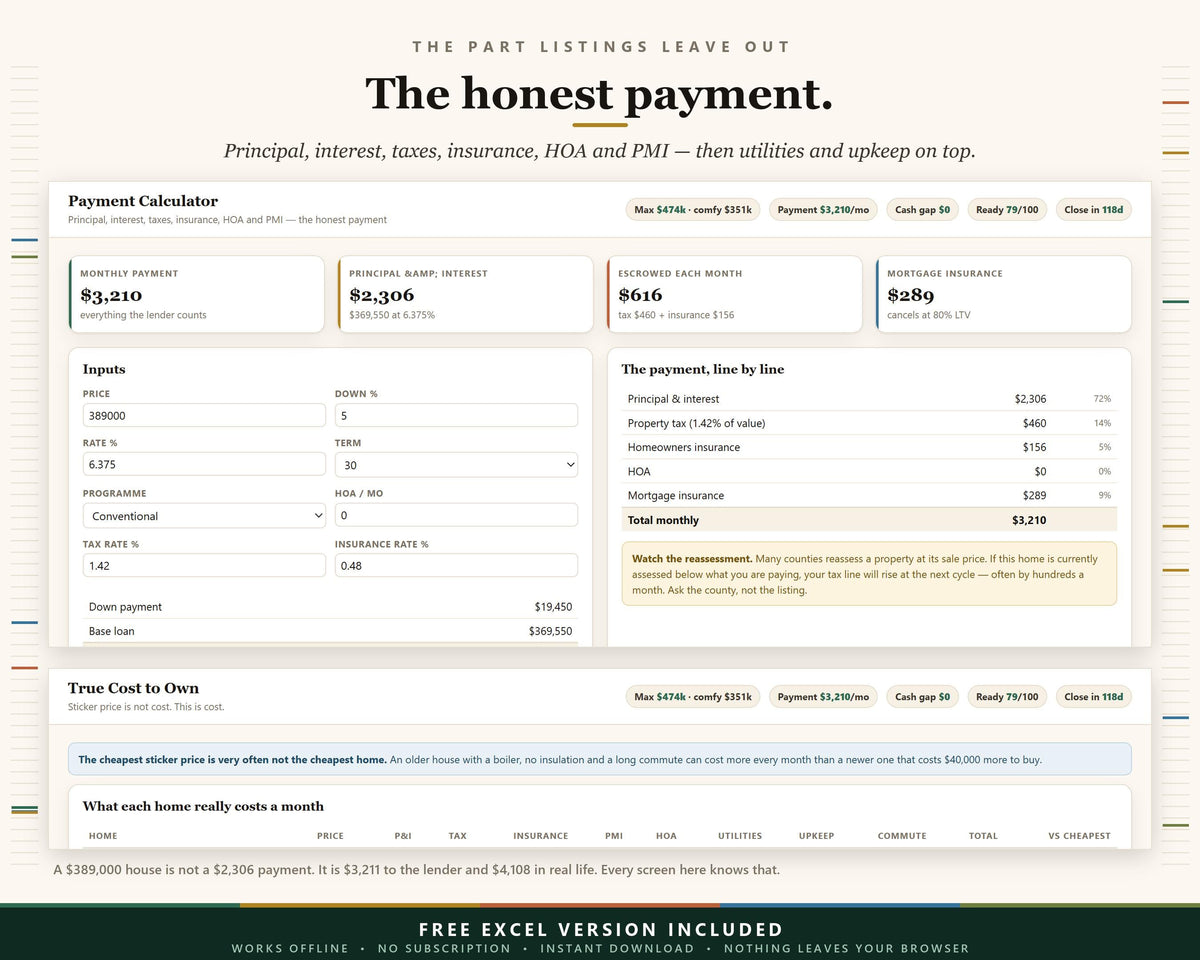Click True Cost to Own 'Ready 79/100' pill
Viewport: 1200px width, 960px height.
tap(1007, 697)
